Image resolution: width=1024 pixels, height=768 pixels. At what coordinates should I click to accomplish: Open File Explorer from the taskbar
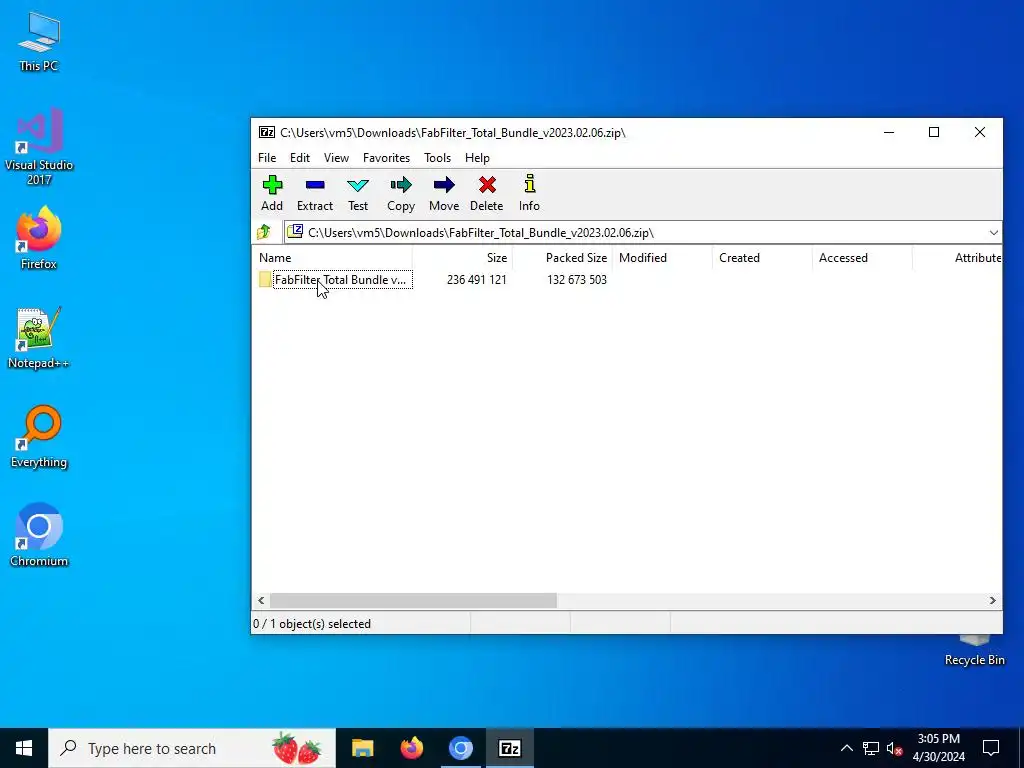(x=362, y=748)
